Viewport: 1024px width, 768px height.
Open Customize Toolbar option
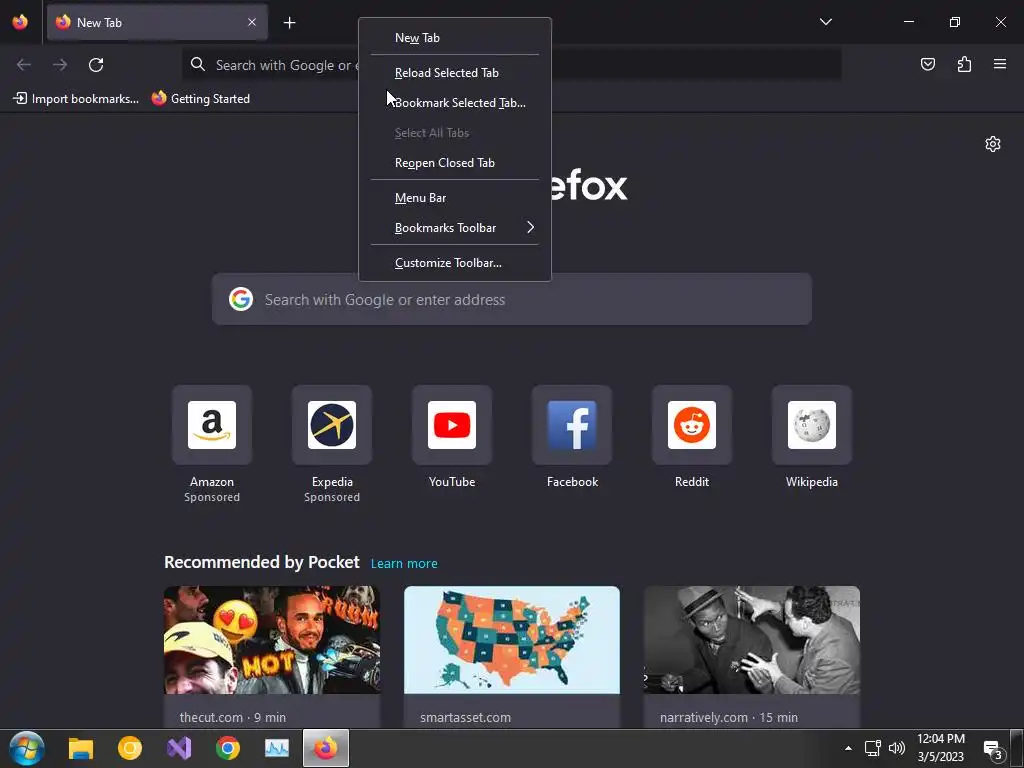(x=455, y=263)
